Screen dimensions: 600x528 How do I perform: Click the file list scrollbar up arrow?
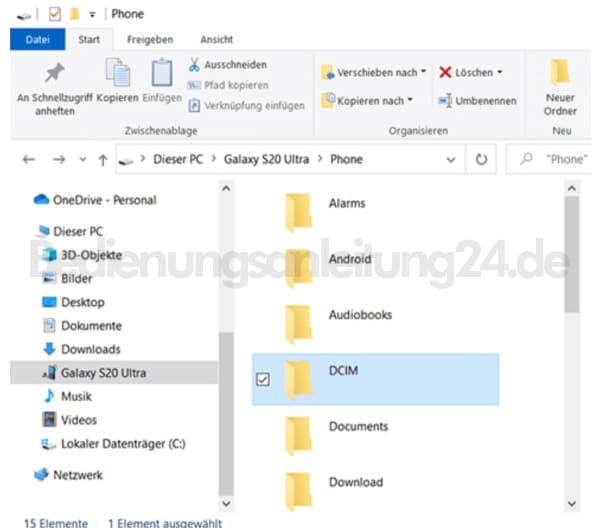[x=572, y=189]
